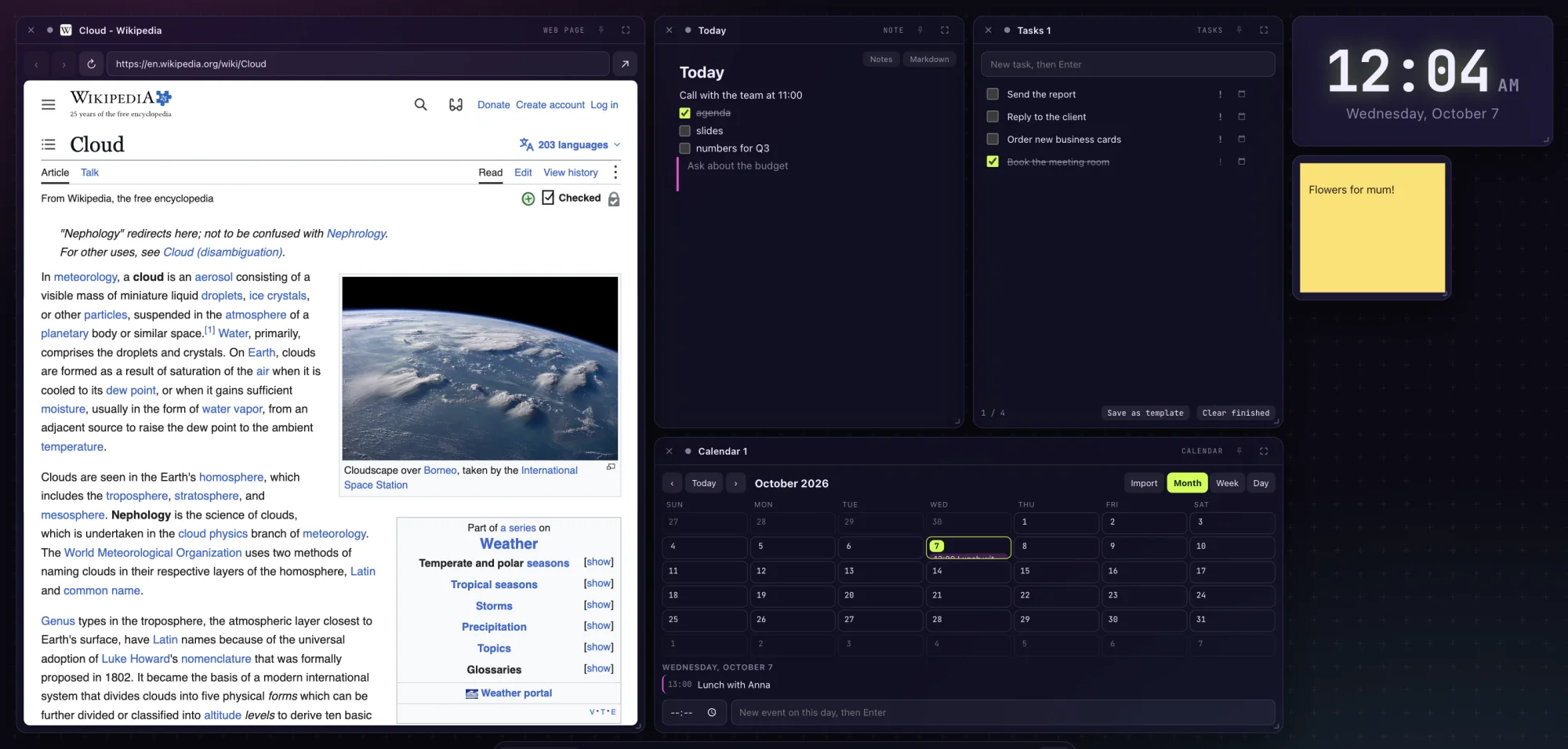Set due date for Reply to the client
1568x749 pixels.
[1242, 117]
